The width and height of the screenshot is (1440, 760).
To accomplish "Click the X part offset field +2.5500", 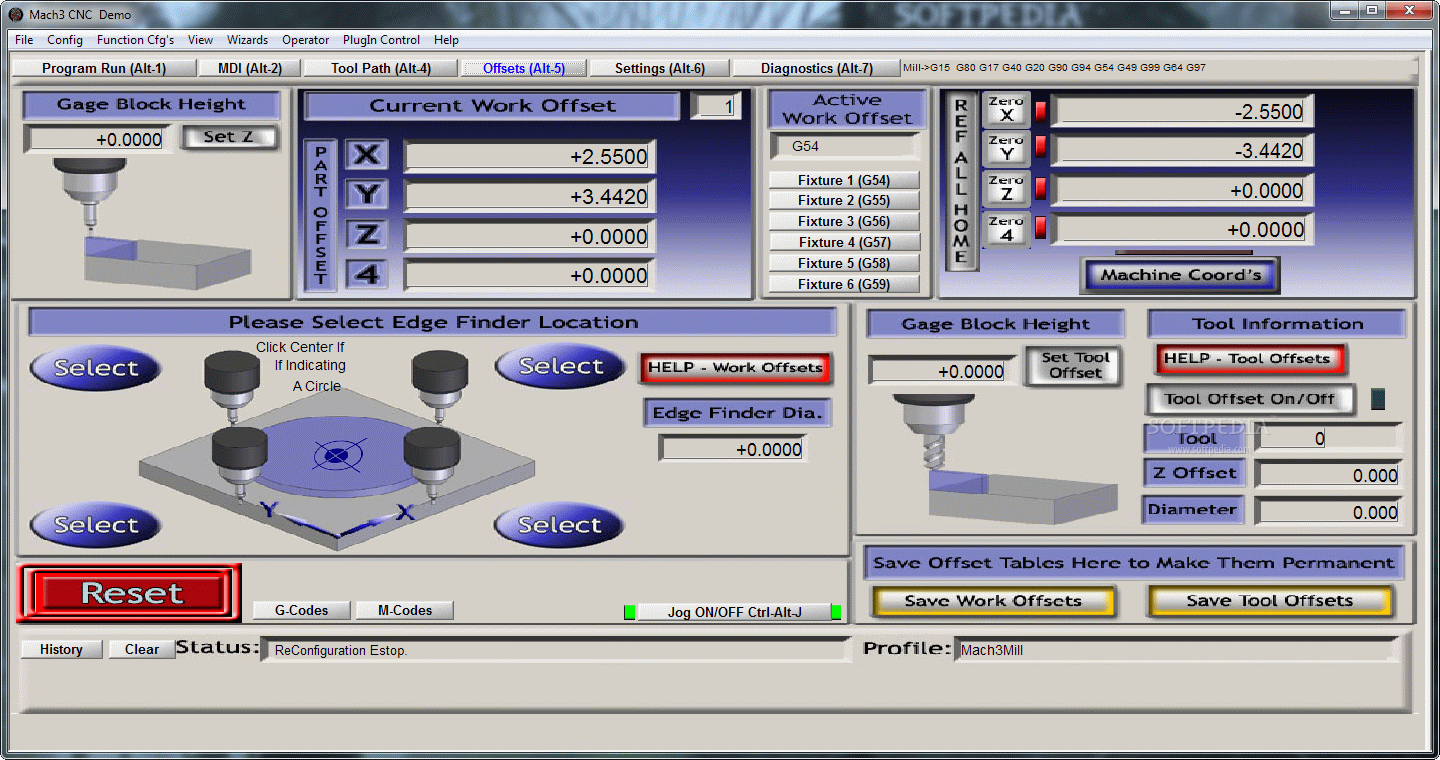I will pyautogui.click(x=529, y=157).
